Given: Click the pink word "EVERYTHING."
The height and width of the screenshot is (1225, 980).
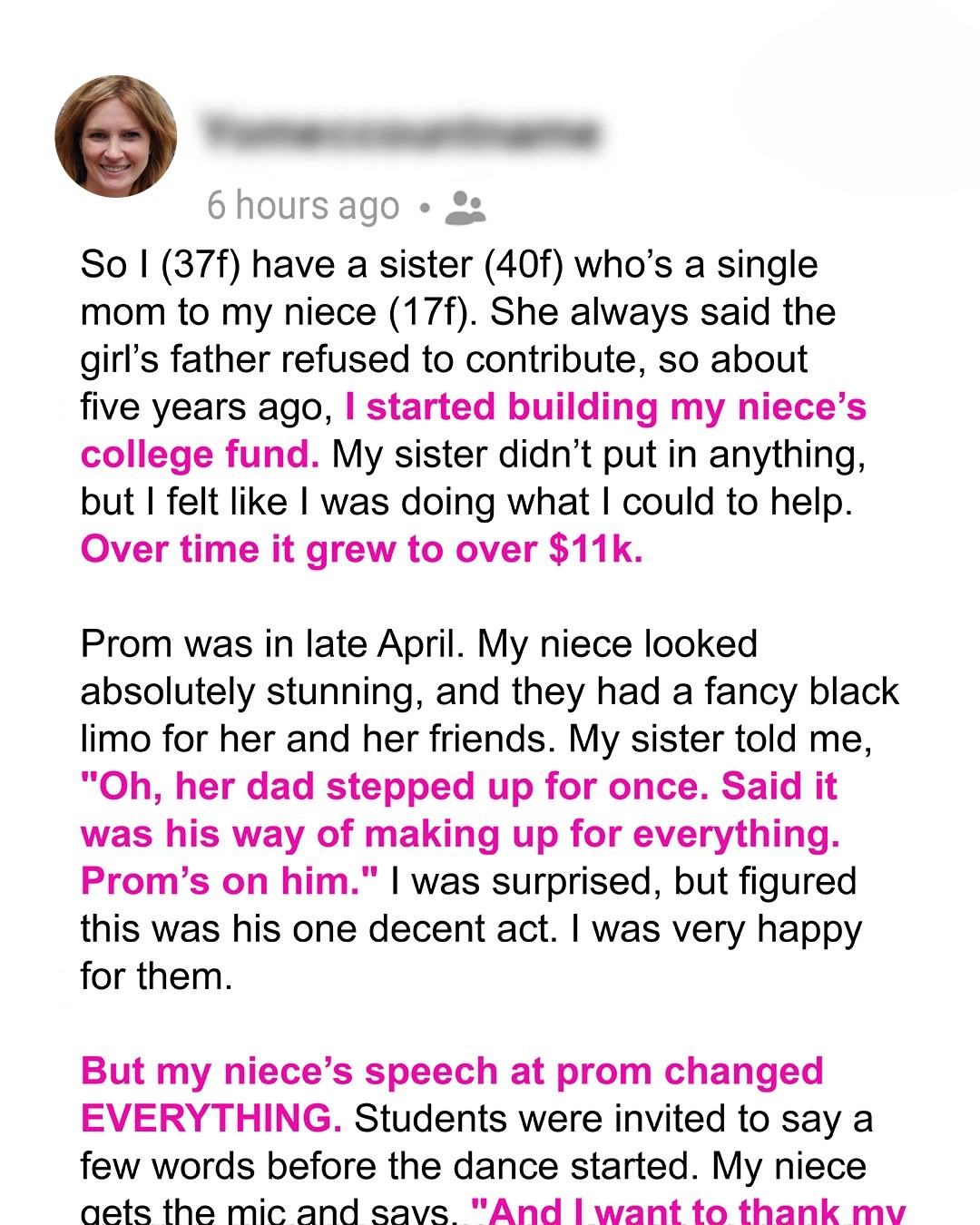Looking at the screenshot, I should click(211, 1119).
